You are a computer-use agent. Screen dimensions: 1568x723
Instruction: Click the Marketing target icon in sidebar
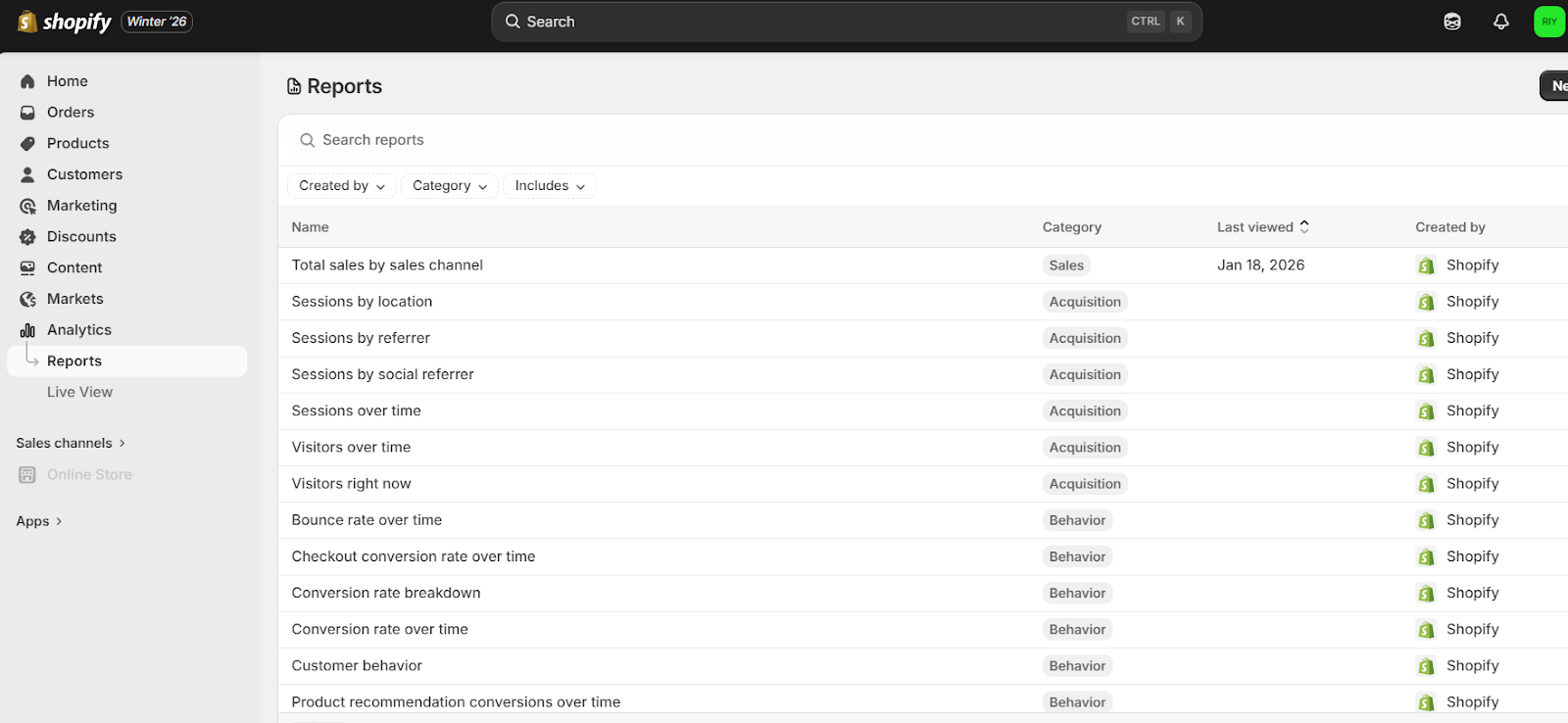[x=27, y=206]
